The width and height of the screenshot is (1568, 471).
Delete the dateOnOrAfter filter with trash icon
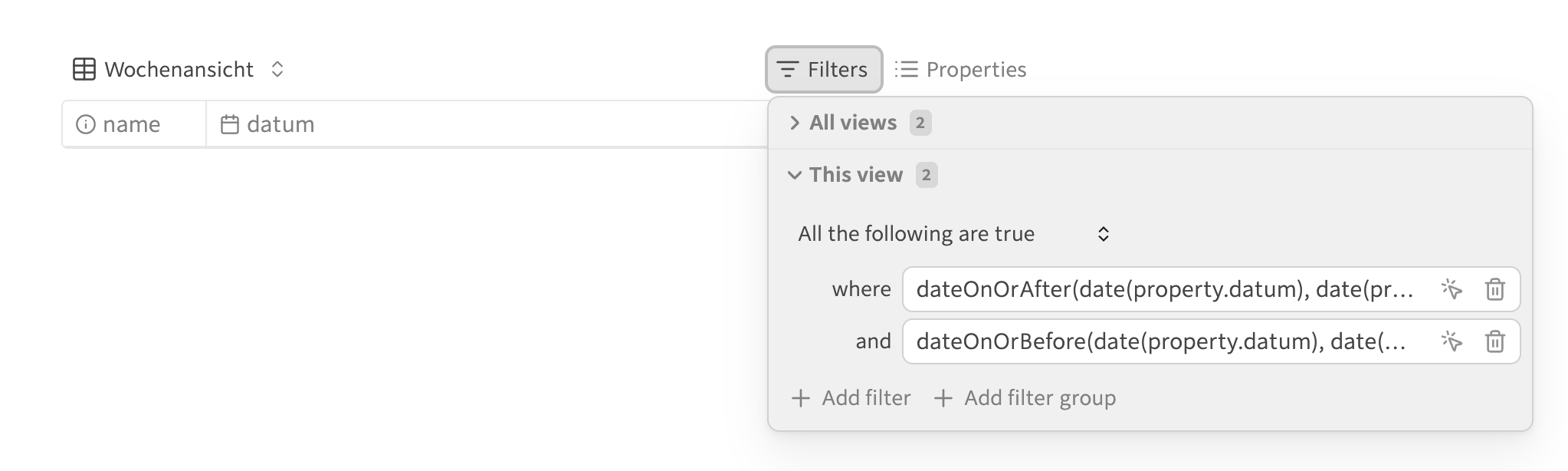click(x=1495, y=289)
